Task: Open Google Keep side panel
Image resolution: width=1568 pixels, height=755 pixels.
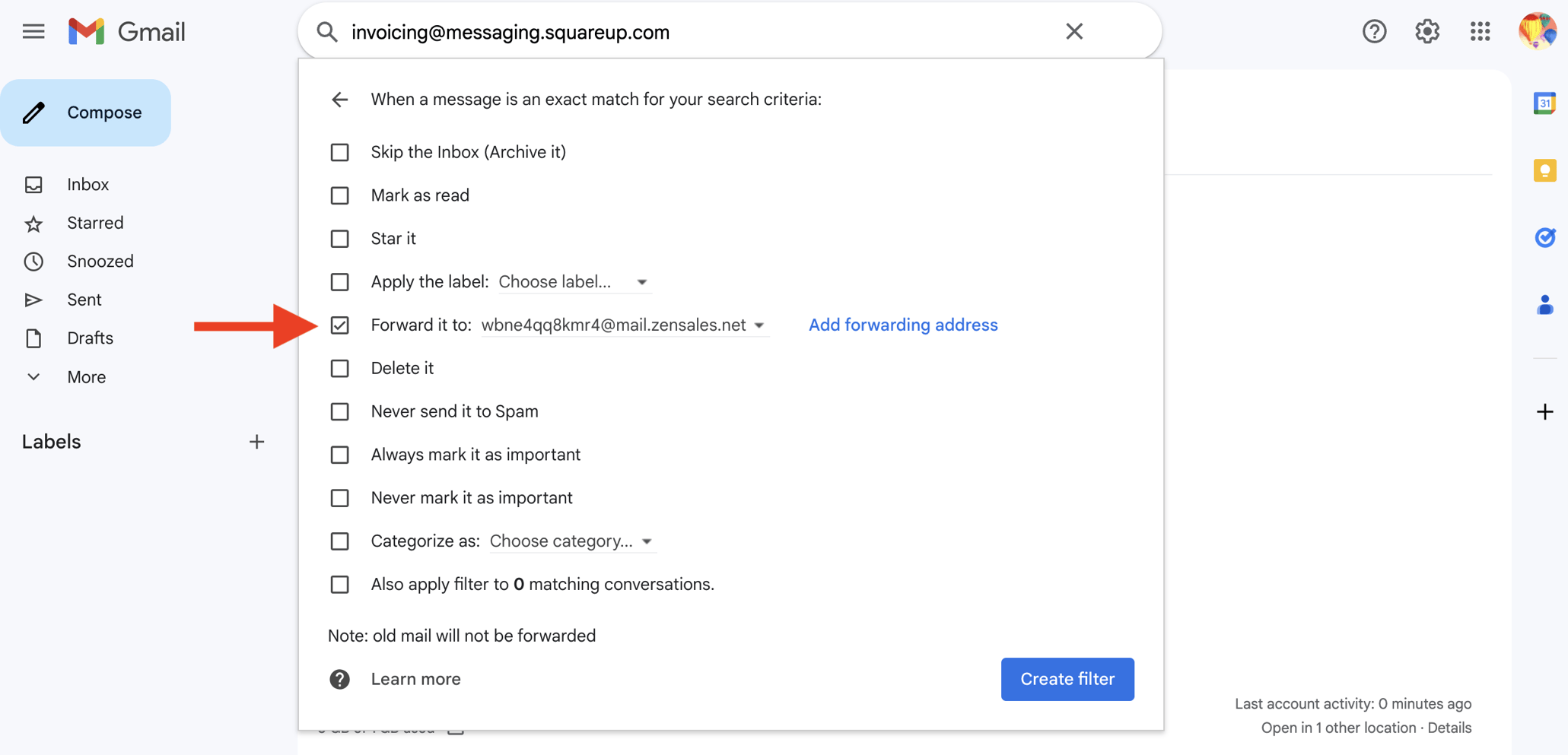Action: [x=1544, y=170]
